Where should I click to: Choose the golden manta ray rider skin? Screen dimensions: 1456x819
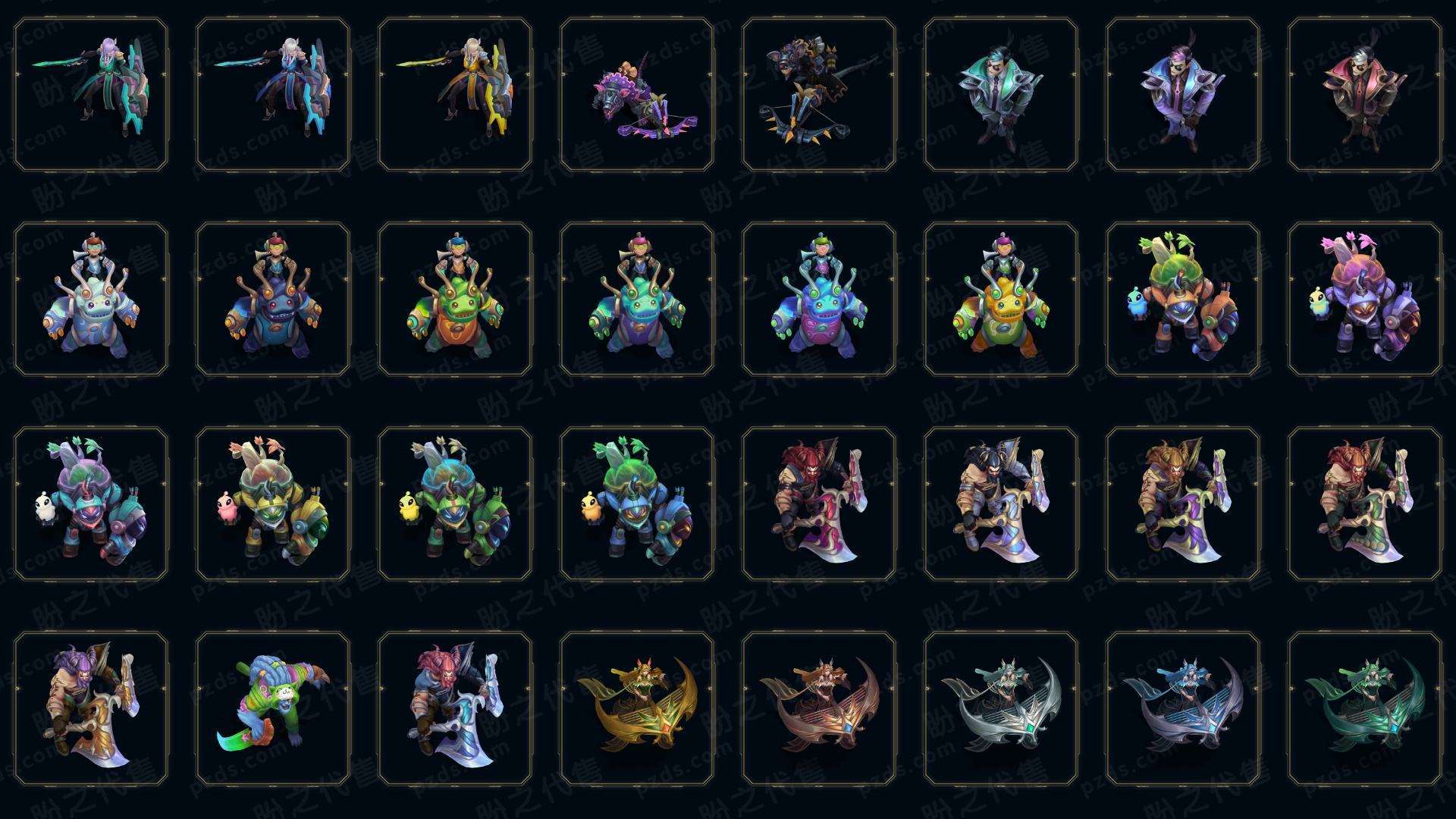(x=637, y=709)
